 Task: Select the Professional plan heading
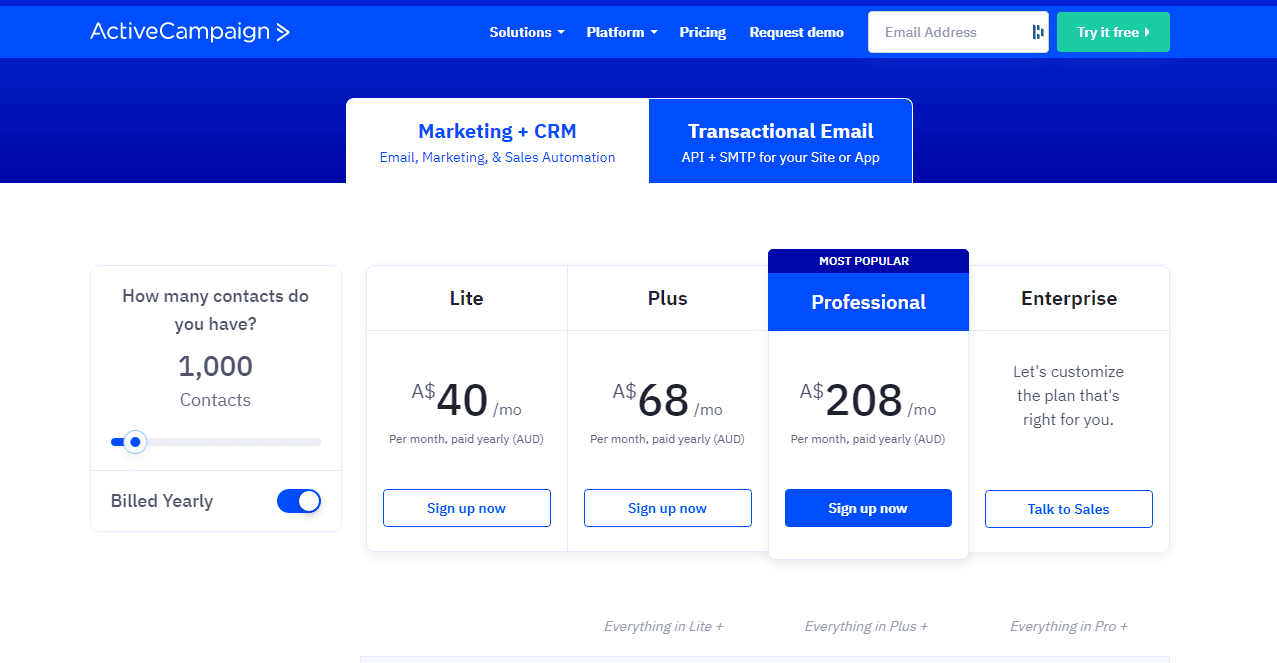point(868,302)
